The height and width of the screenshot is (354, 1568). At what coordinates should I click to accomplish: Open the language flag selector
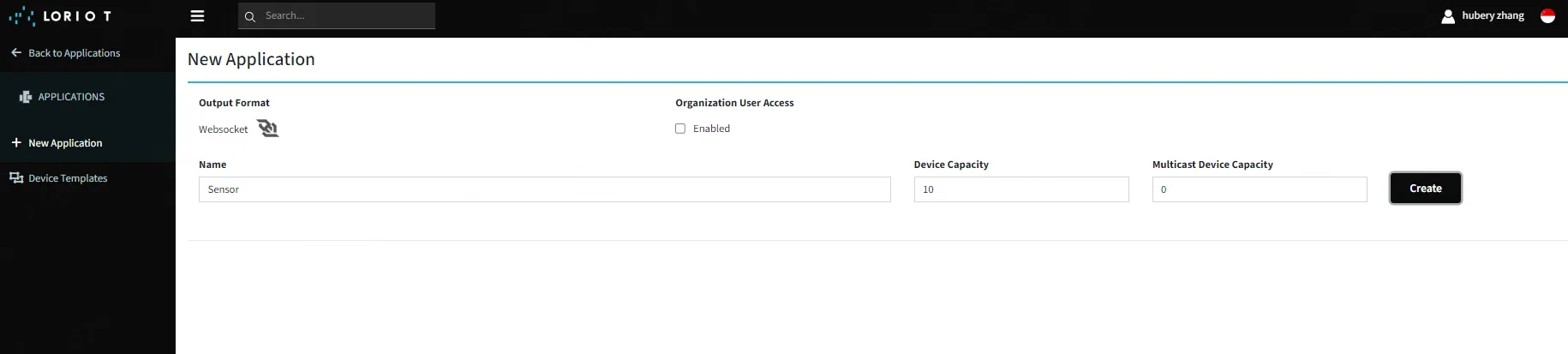pyautogui.click(x=1547, y=16)
